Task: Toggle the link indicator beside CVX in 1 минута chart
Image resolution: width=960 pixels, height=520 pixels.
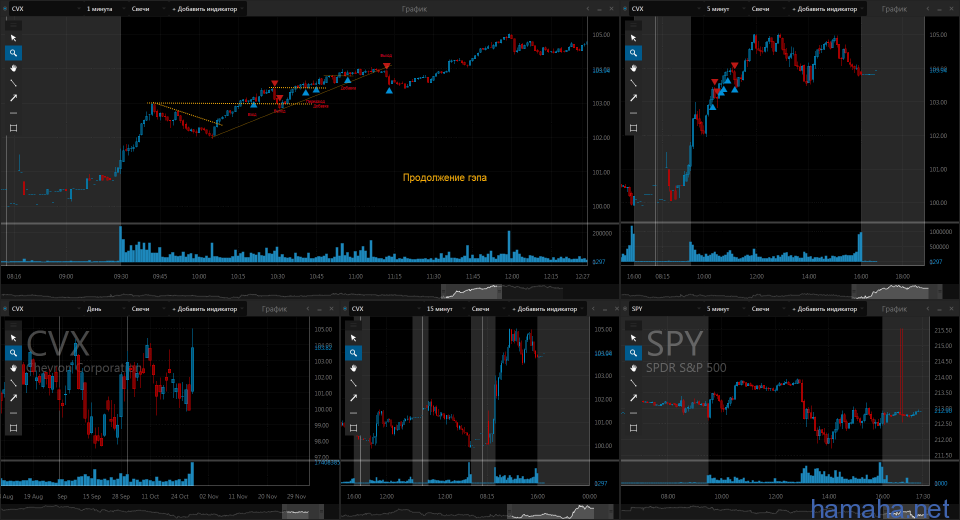Action: (x=5, y=9)
